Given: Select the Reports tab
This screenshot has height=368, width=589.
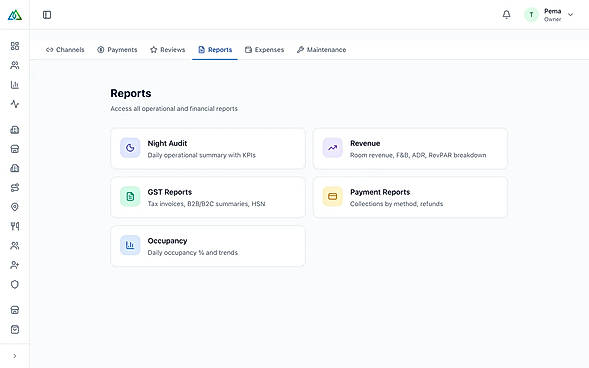Looking at the screenshot, I should point(215,50).
